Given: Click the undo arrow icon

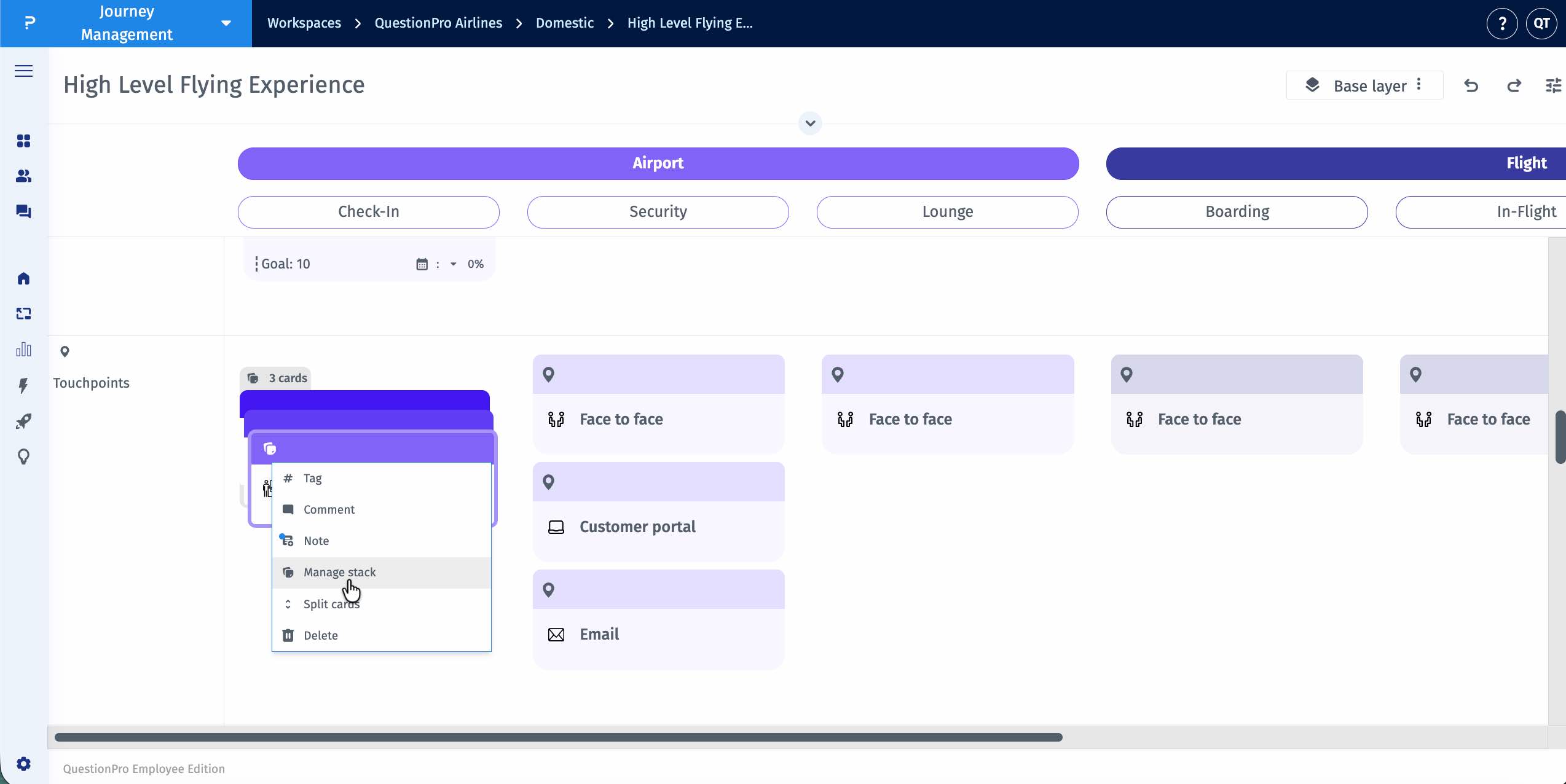Looking at the screenshot, I should click(x=1471, y=85).
